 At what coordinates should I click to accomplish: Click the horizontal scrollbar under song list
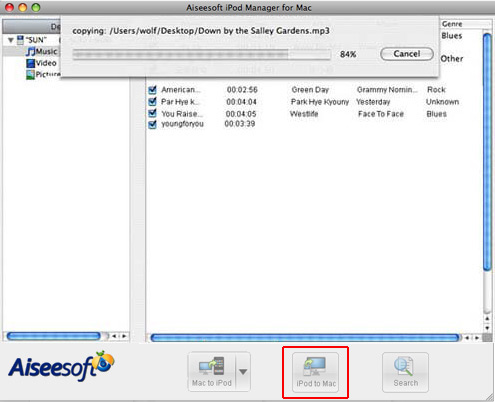tap(304, 338)
